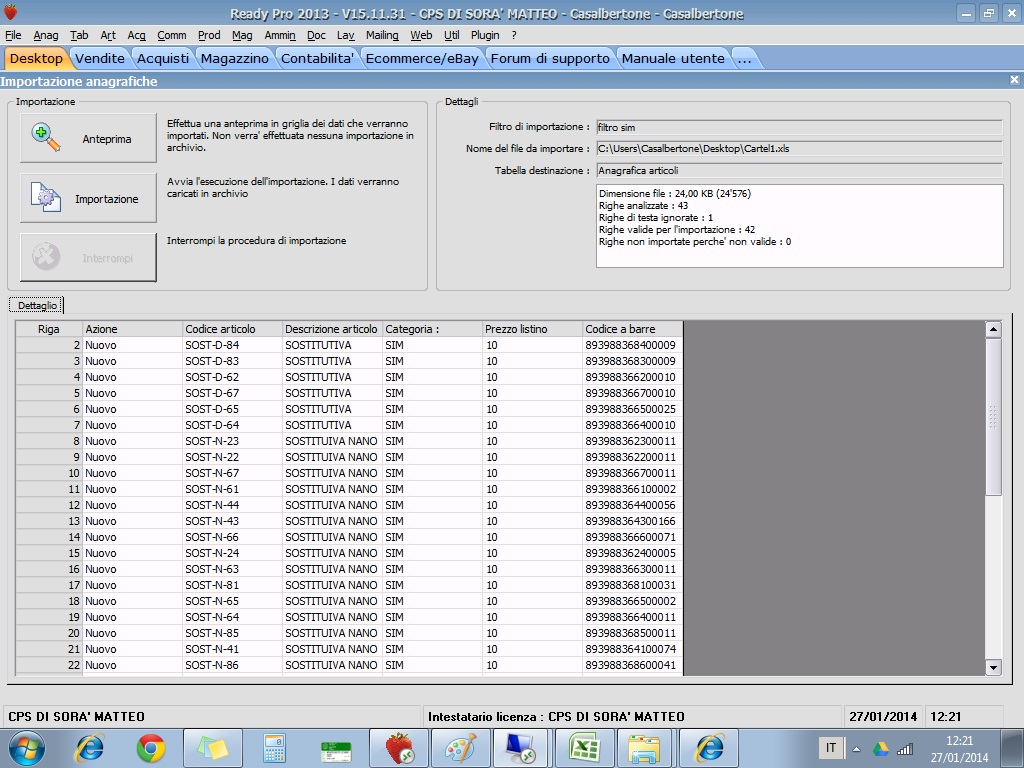Viewport: 1024px width, 768px height.
Task: Open the File menu
Action: pyautogui.click(x=13, y=35)
